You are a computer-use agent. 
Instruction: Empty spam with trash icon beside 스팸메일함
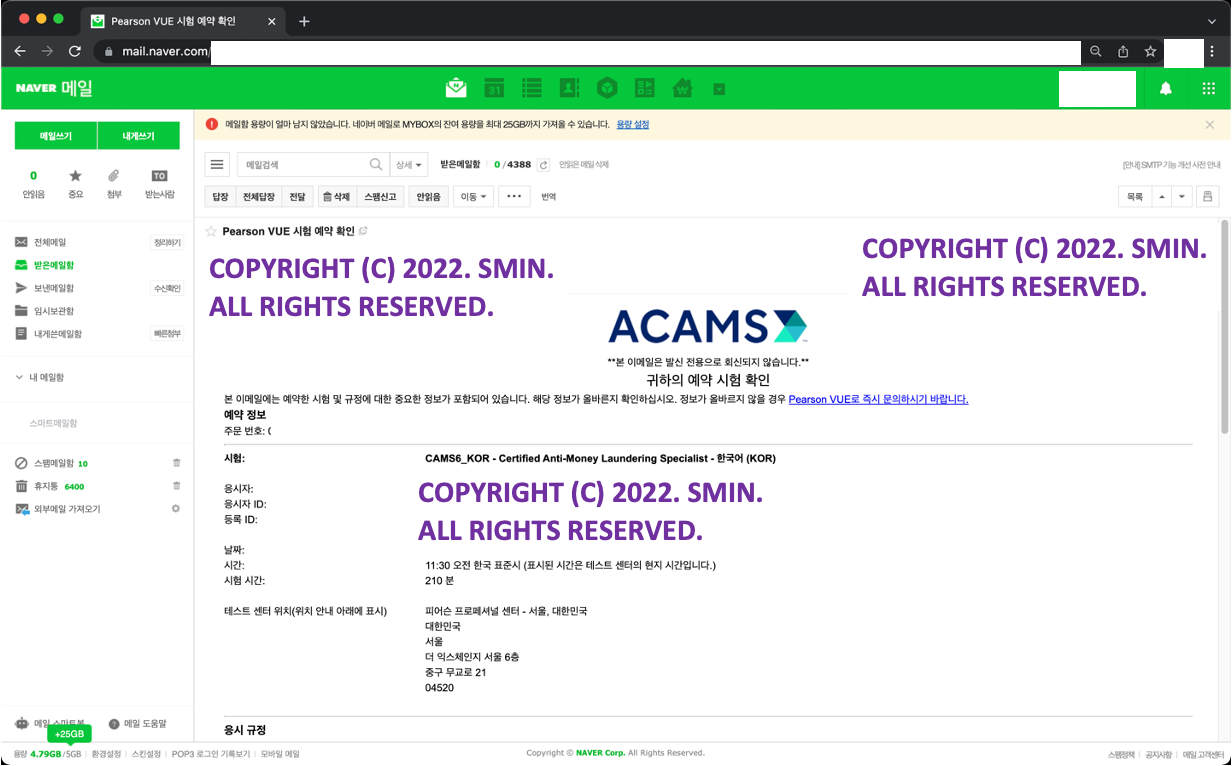point(176,463)
